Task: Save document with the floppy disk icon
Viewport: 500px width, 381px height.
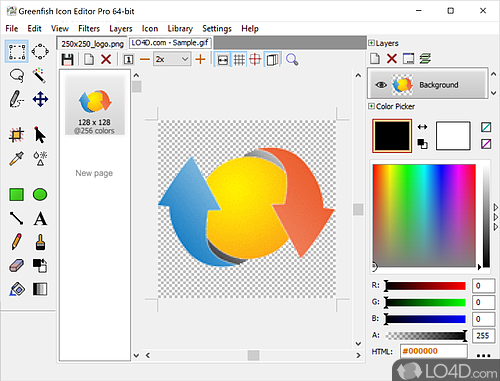Action: click(x=68, y=60)
